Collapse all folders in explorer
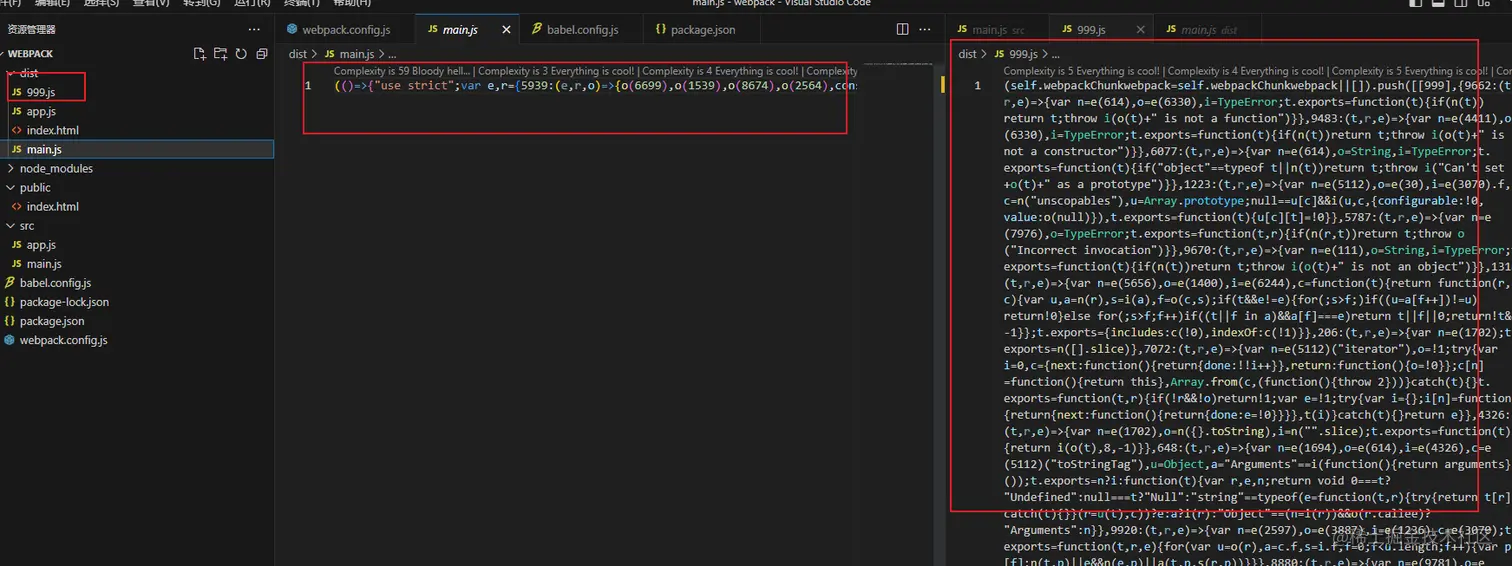 (x=262, y=54)
